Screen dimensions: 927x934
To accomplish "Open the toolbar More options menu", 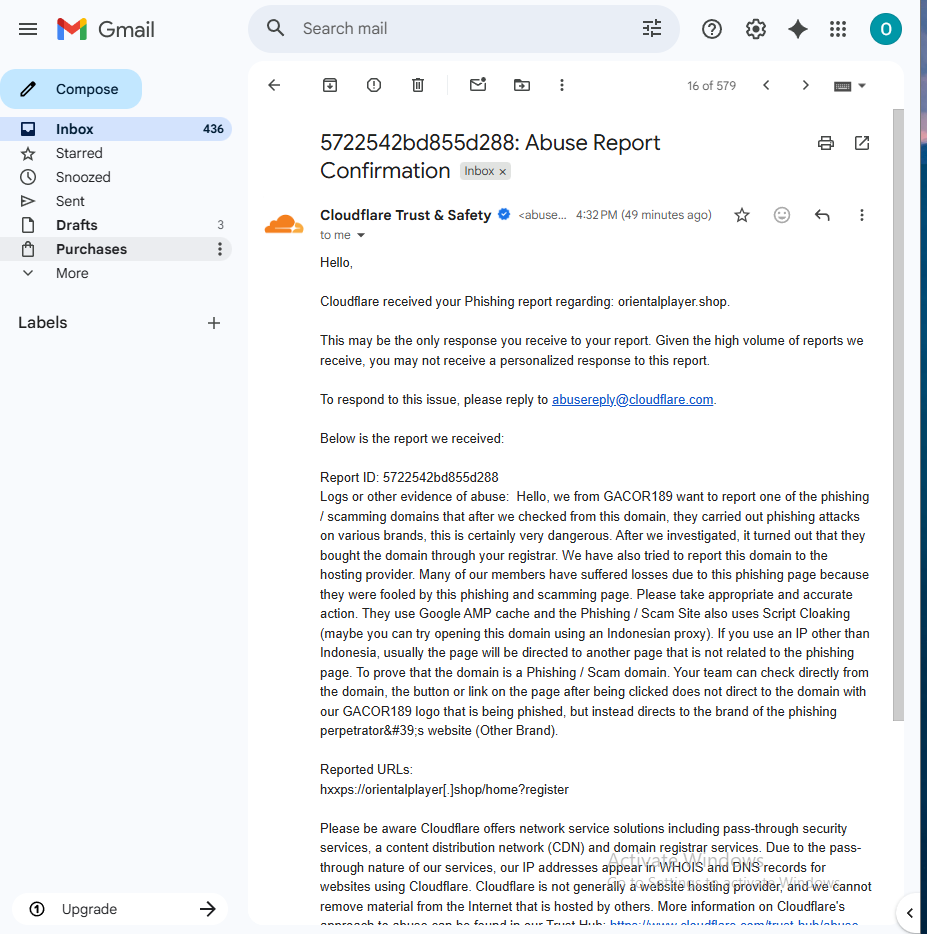I will (561, 85).
